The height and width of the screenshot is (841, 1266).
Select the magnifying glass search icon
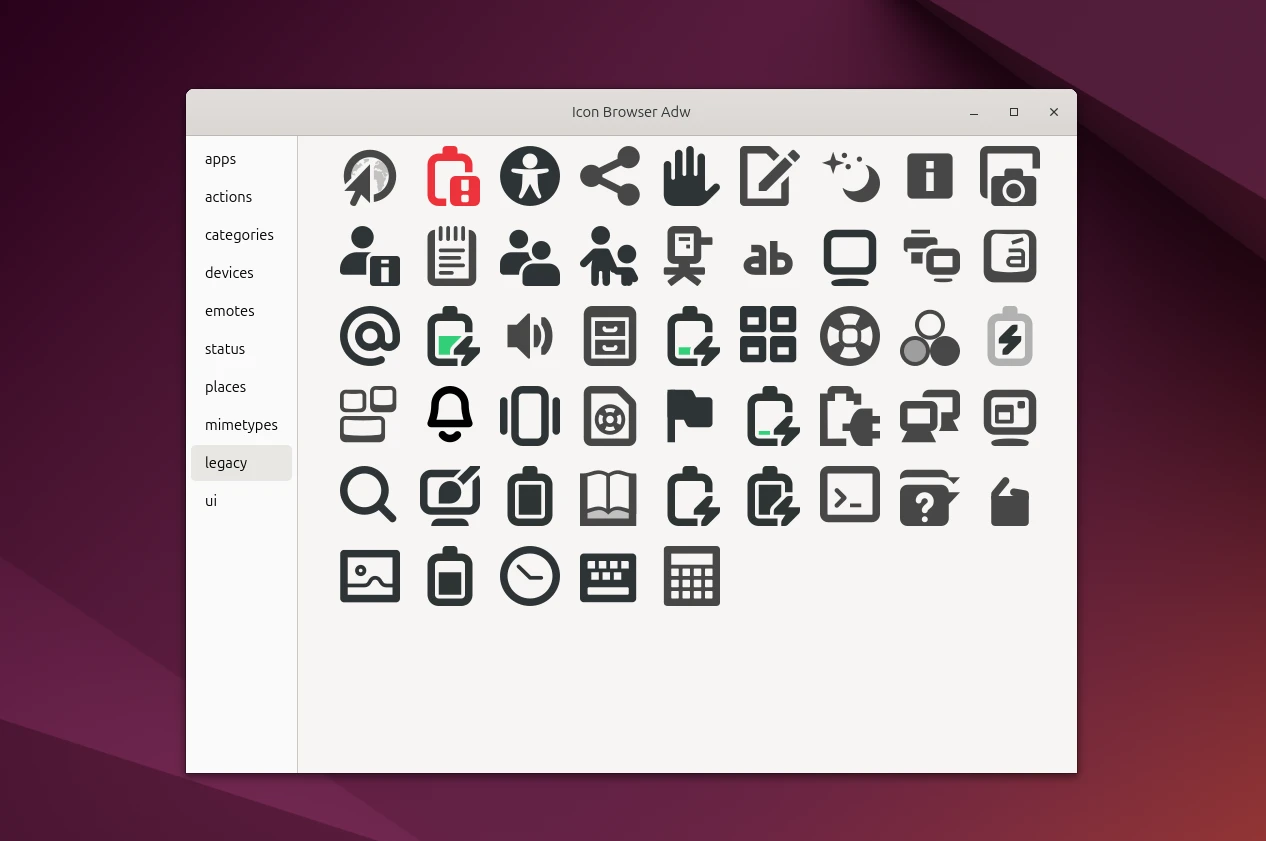coord(368,496)
